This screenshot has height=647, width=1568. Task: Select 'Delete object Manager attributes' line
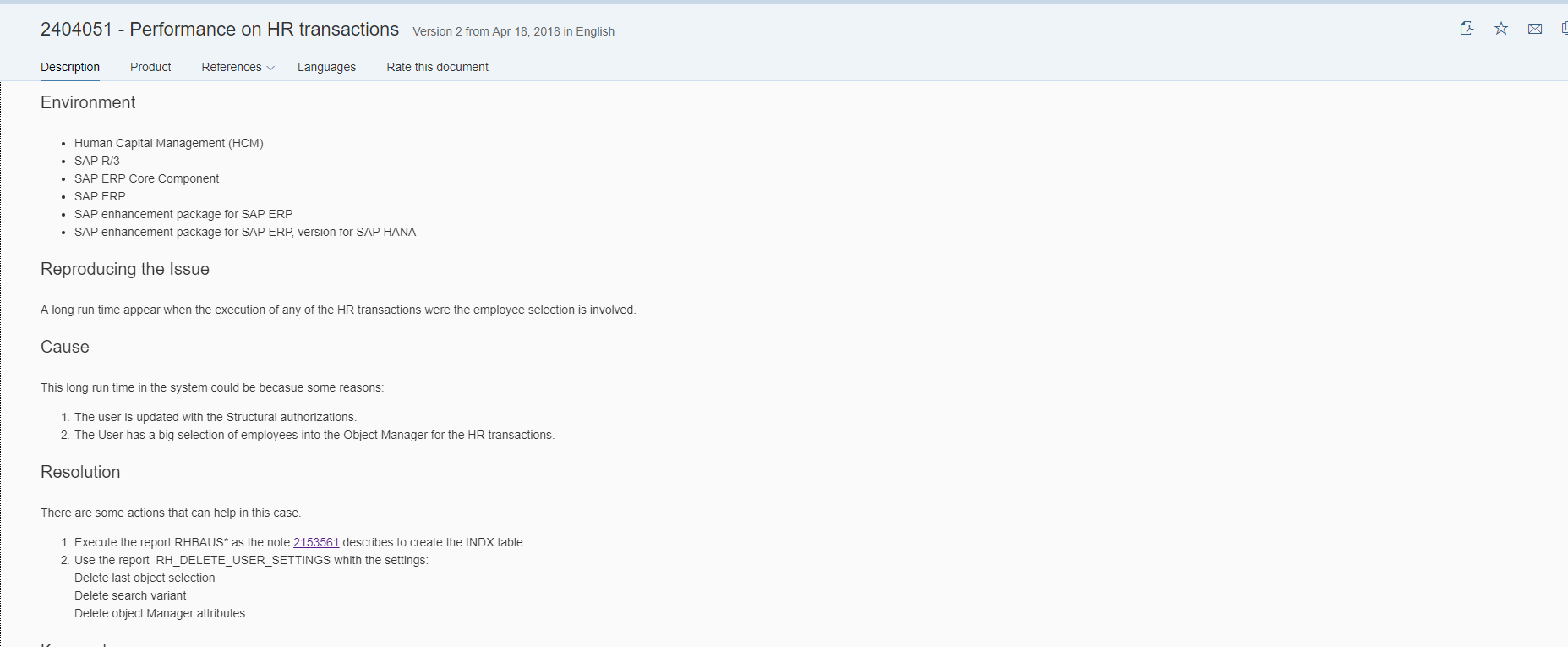pos(160,613)
